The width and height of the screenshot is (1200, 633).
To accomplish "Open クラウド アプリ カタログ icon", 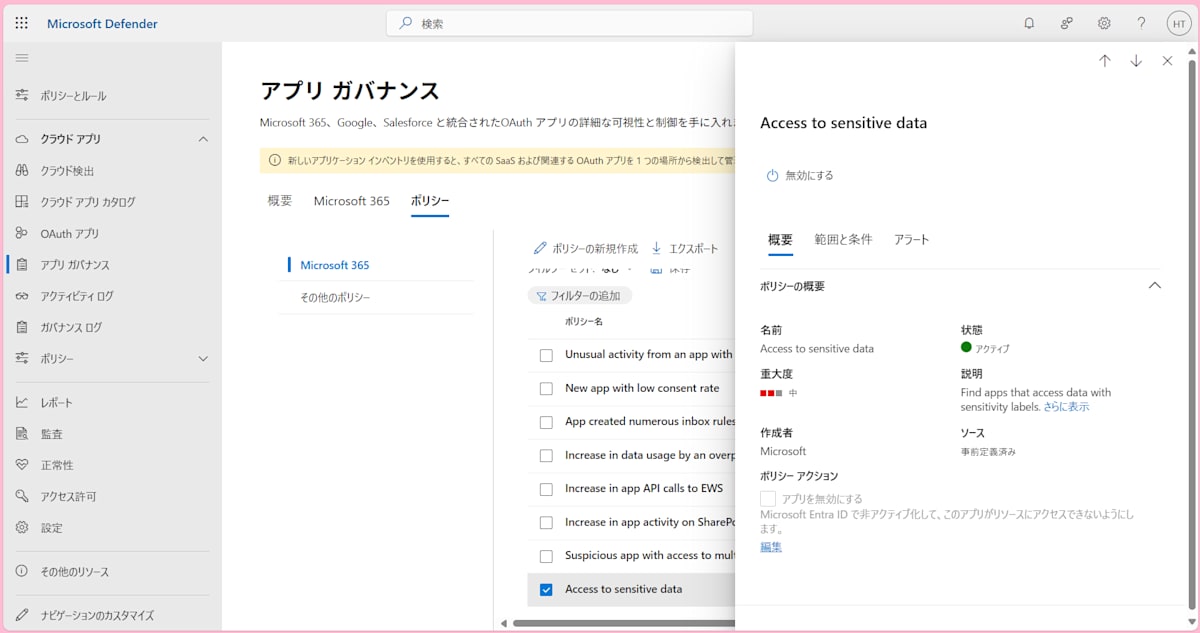I will coord(22,202).
